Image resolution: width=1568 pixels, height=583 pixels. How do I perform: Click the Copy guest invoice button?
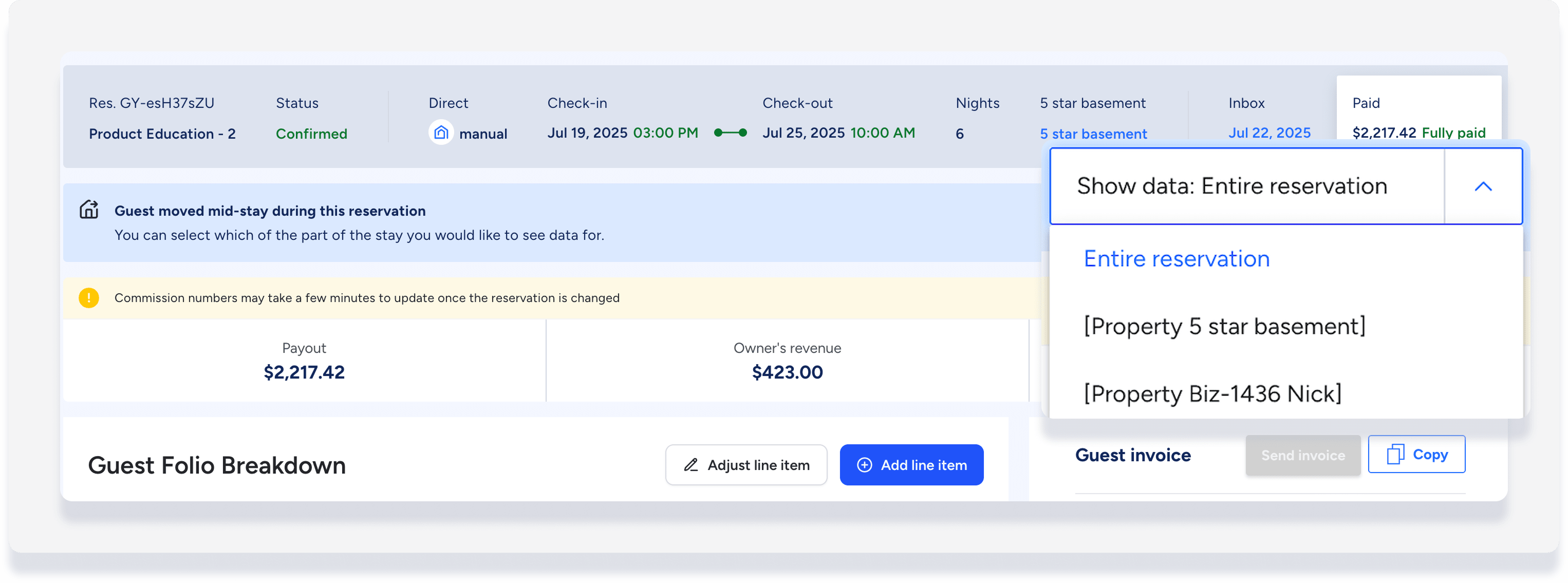point(1416,454)
